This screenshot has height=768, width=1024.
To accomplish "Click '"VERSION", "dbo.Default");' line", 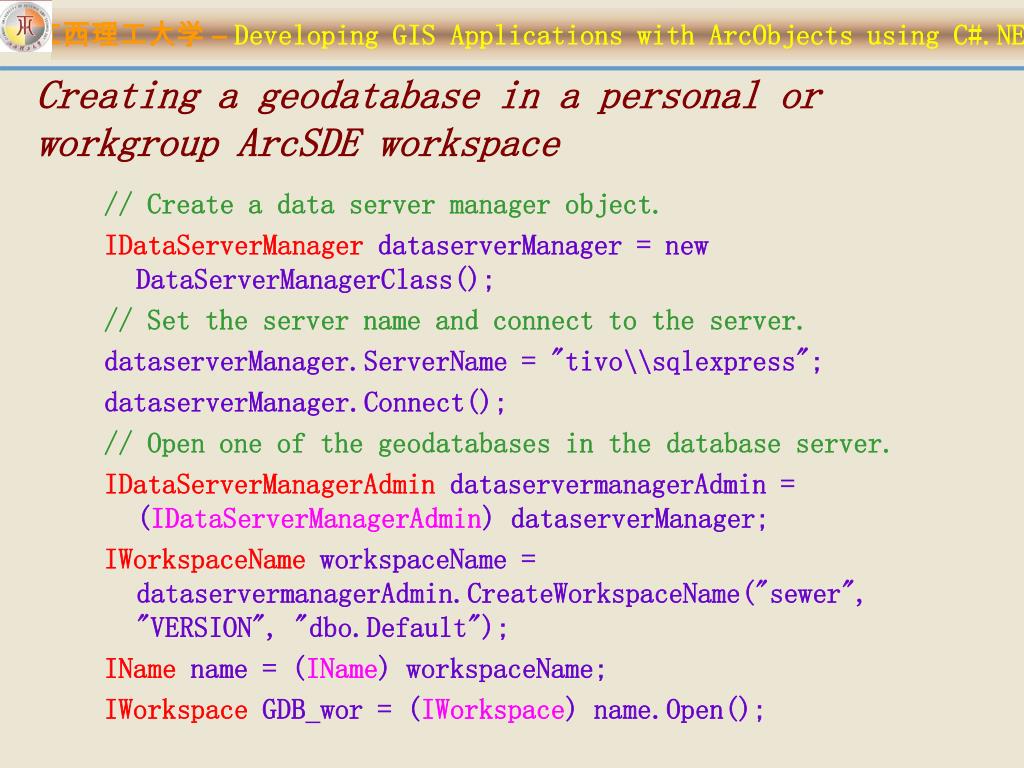I will coord(321,628).
